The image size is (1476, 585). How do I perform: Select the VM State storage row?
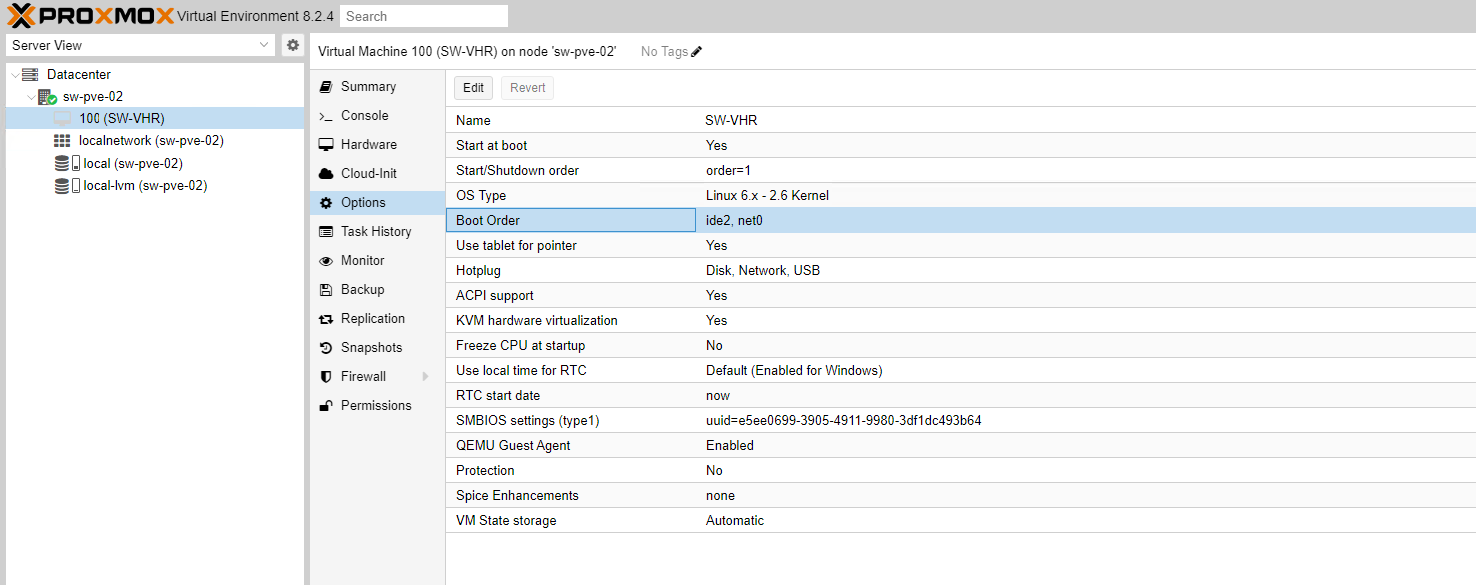(960, 520)
